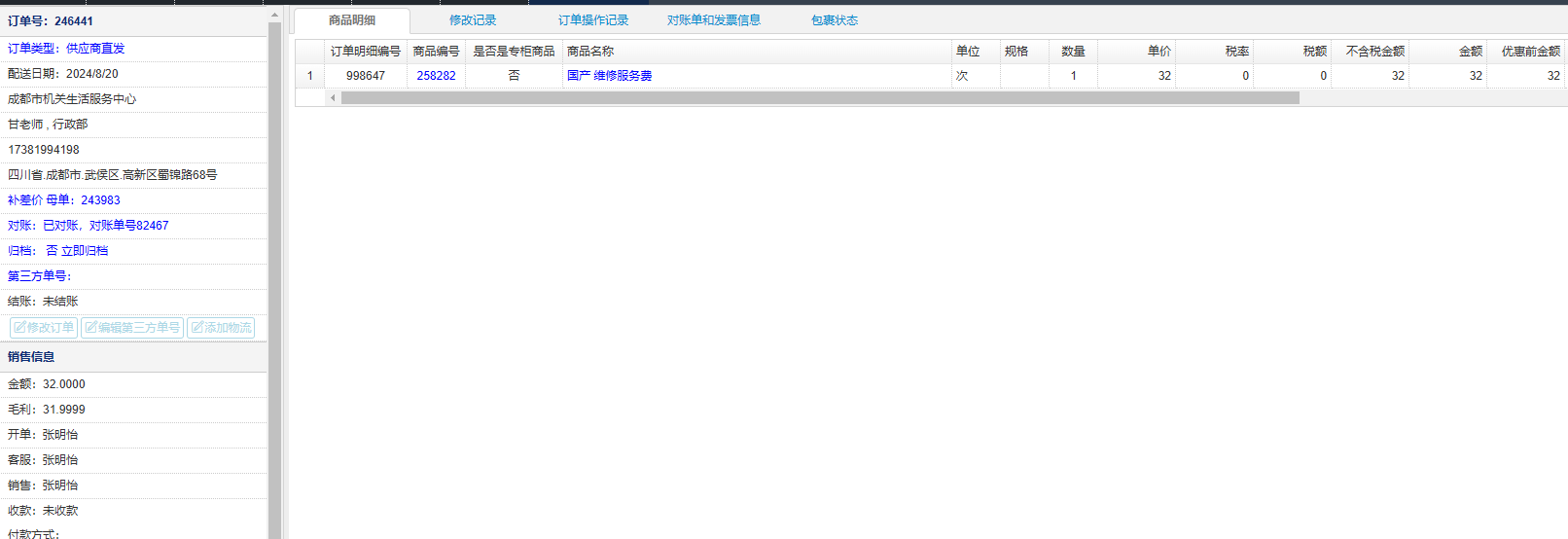Click the 单位 column header
The width and height of the screenshot is (1568, 539).
point(976,52)
